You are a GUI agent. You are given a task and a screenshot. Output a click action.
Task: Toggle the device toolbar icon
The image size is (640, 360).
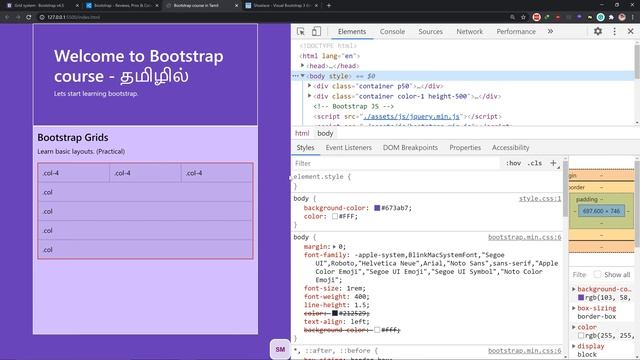(x=316, y=31)
